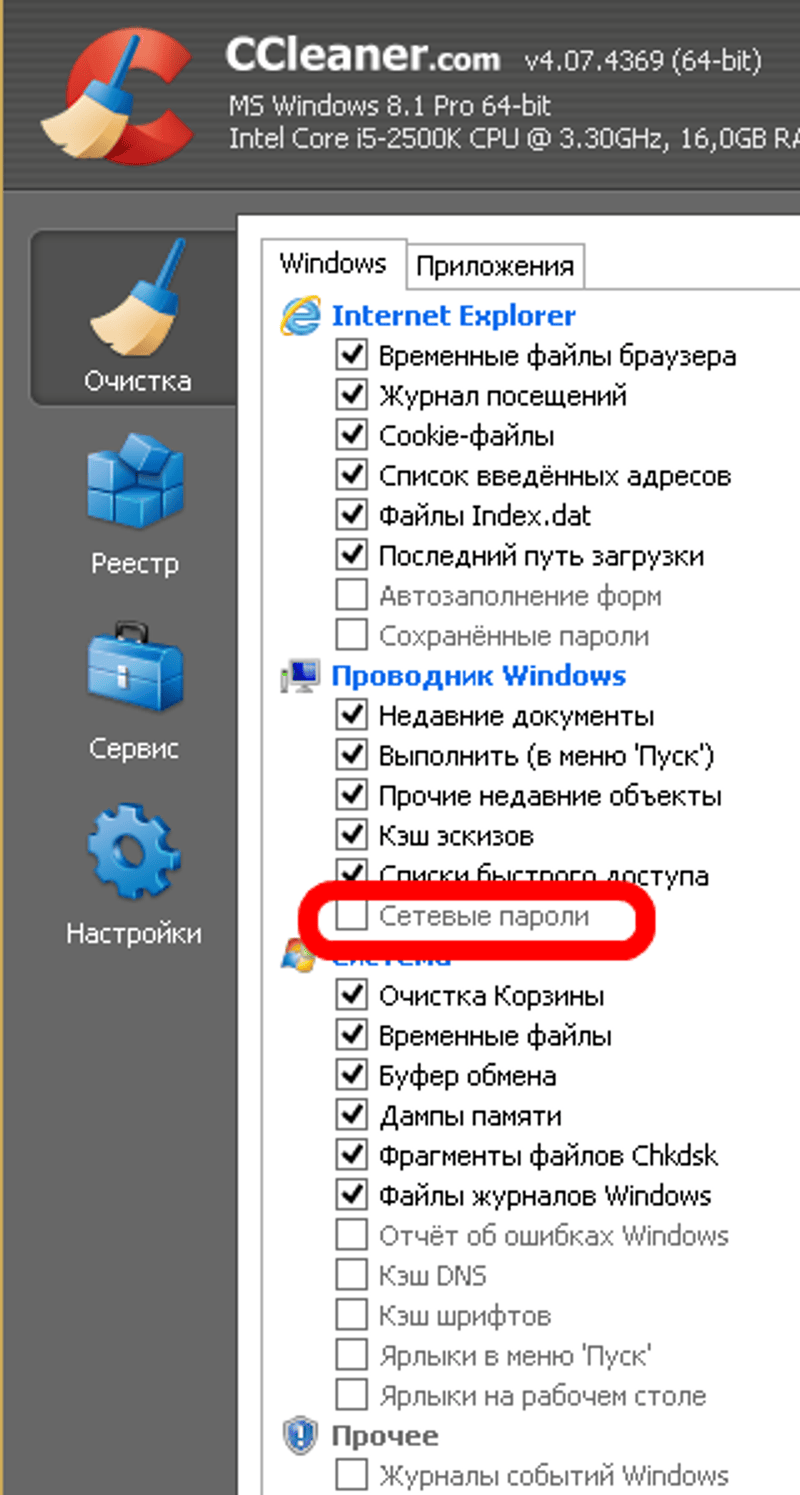Uncheck Файлы журналов Windows
800x1495 pixels.
point(352,1196)
